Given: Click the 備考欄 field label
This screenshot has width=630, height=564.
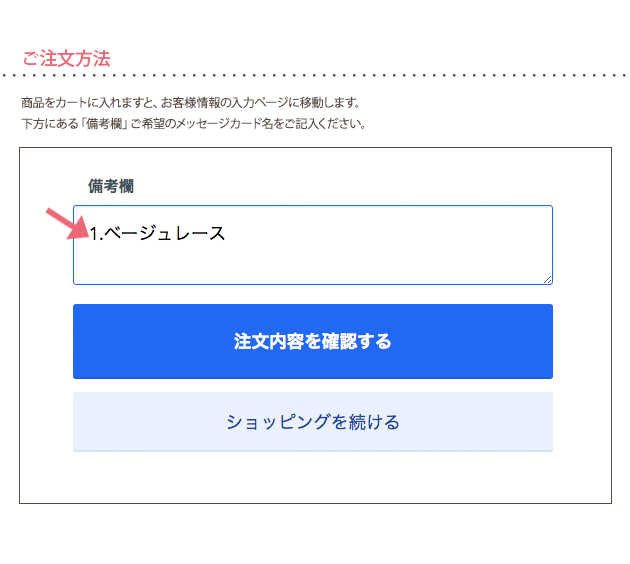Looking at the screenshot, I should coord(111,186).
